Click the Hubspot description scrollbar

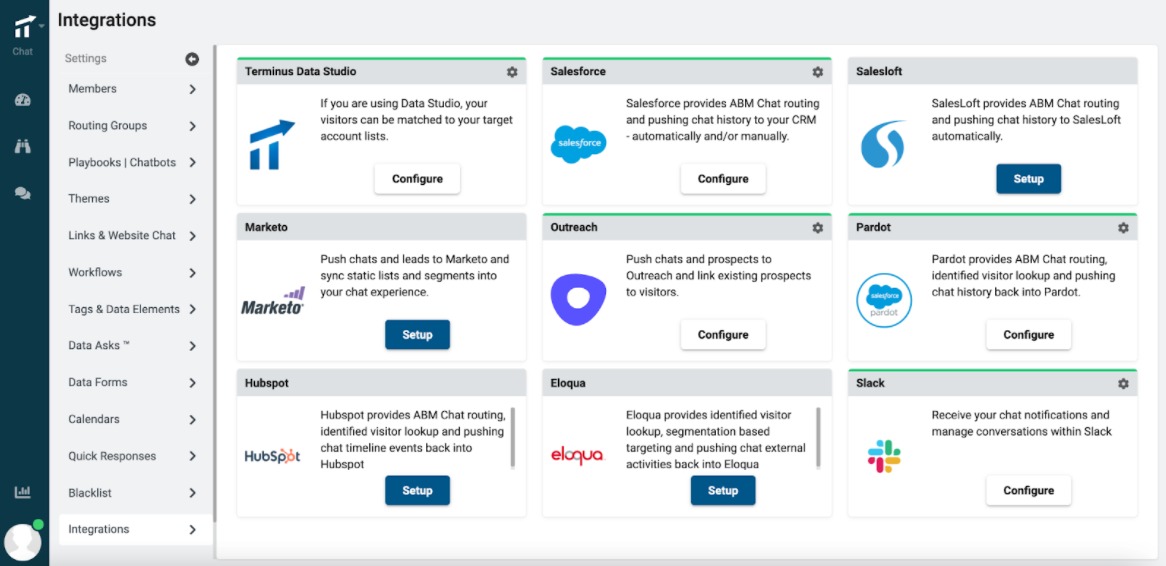[513, 436]
